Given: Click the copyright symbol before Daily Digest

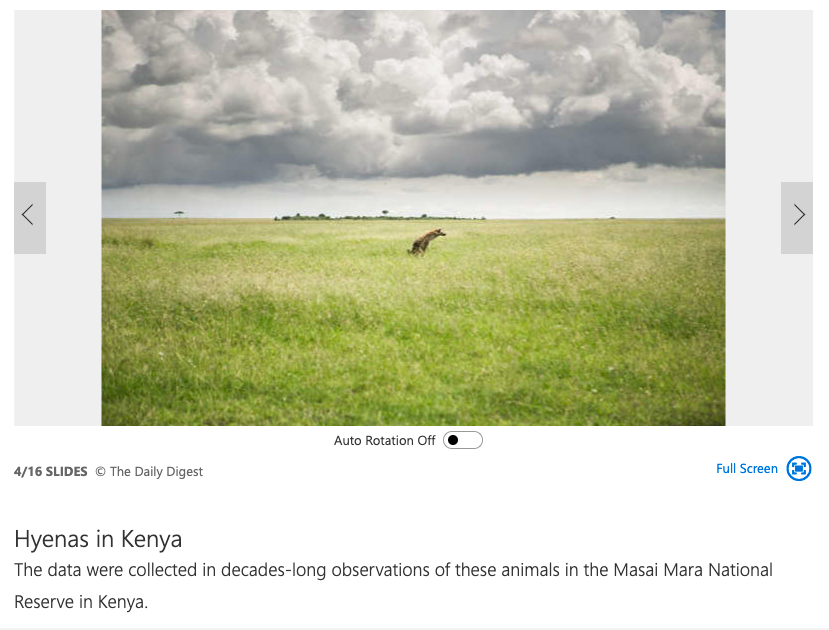Looking at the screenshot, I should [x=100, y=471].
